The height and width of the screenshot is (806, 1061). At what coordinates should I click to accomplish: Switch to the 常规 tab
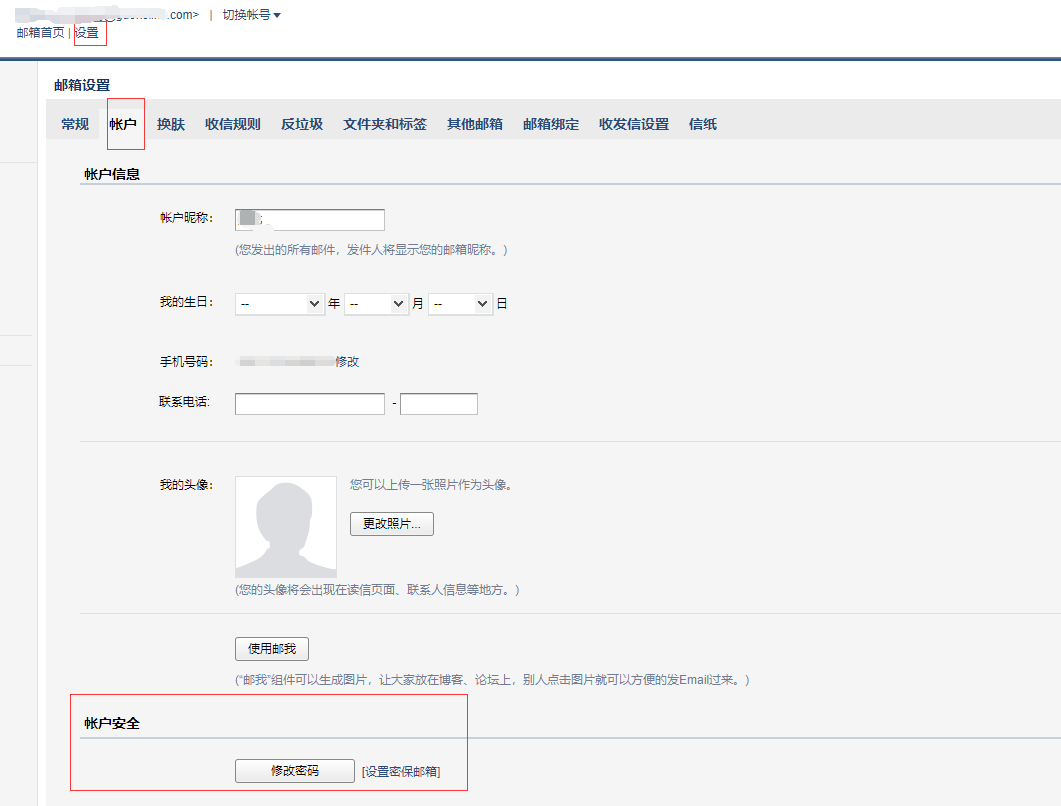pos(75,124)
